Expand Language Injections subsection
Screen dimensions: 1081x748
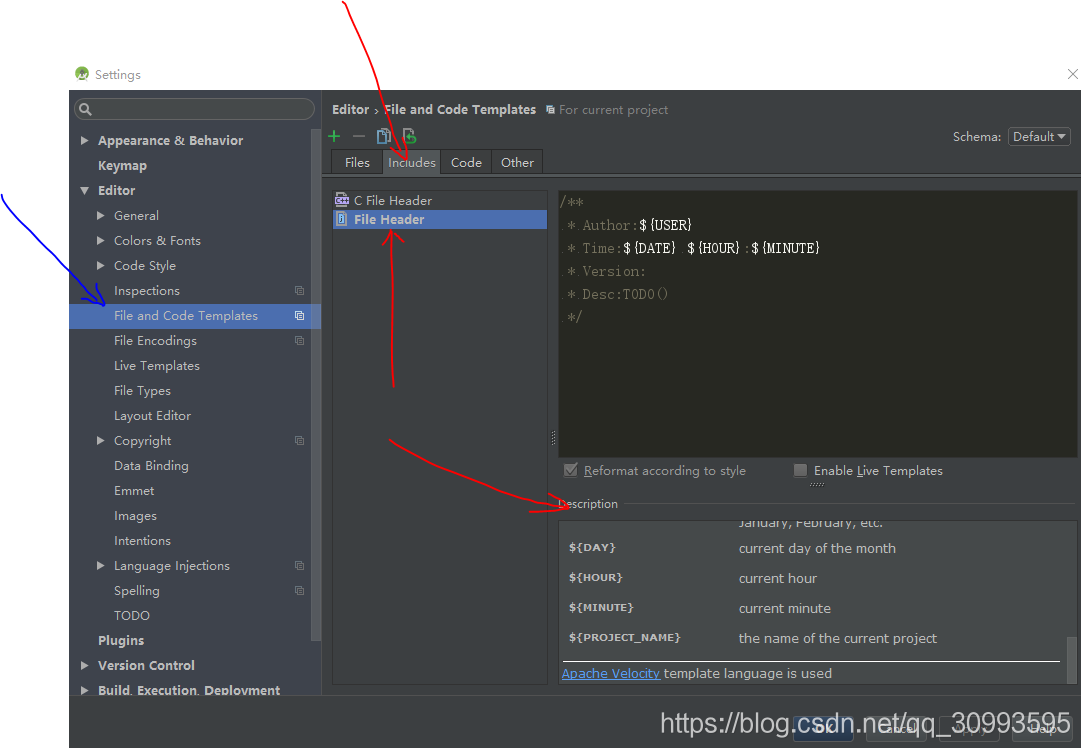[x=101, y=565]
